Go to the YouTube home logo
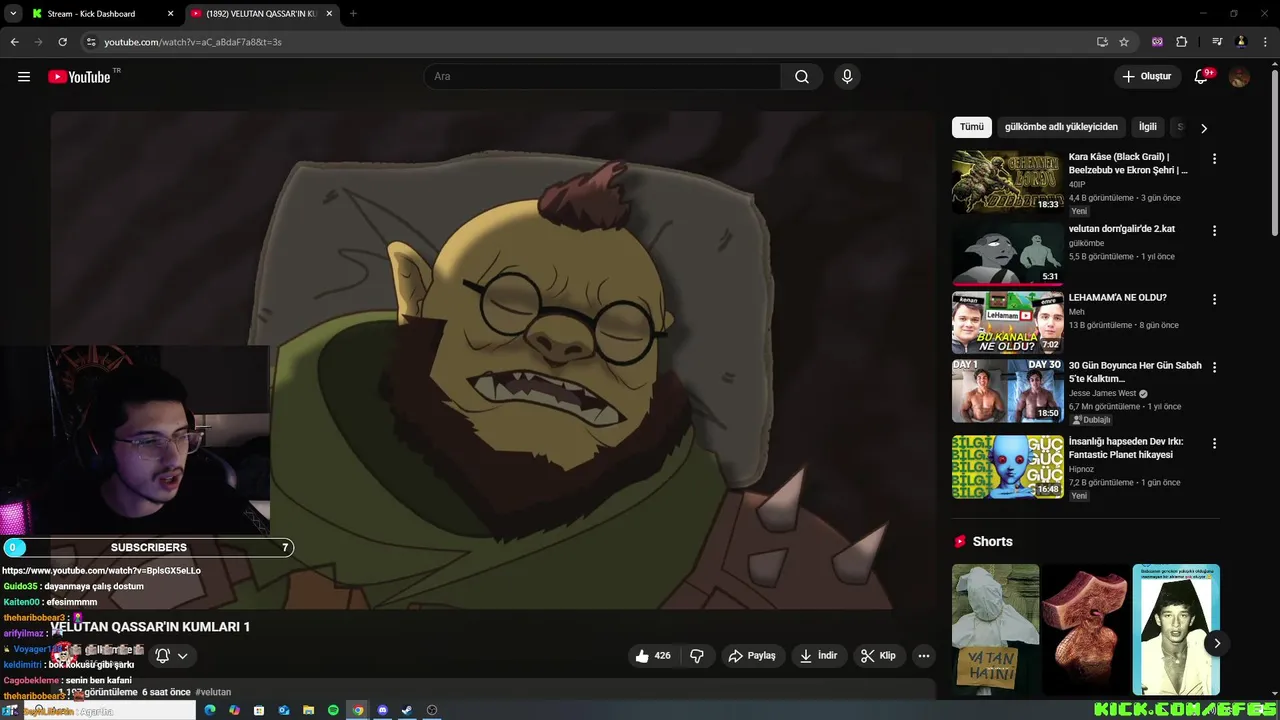The width and height of the screenshot is (1280, 720). (79, 77)
